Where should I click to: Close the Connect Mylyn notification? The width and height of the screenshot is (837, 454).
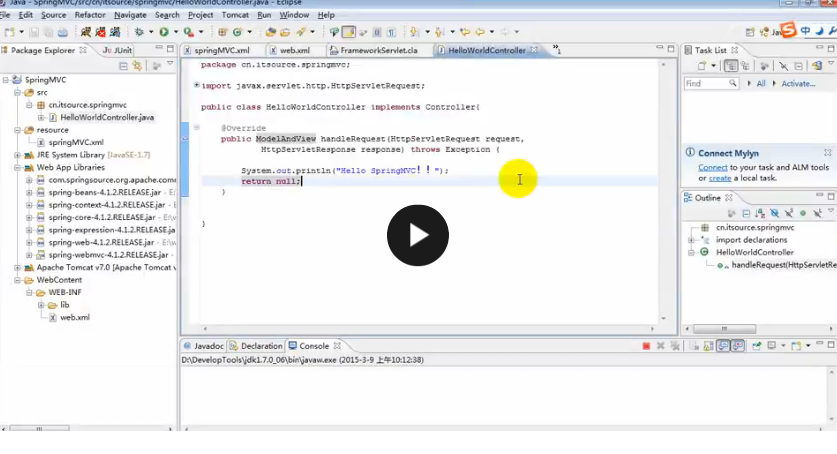[x=827, y=153]
